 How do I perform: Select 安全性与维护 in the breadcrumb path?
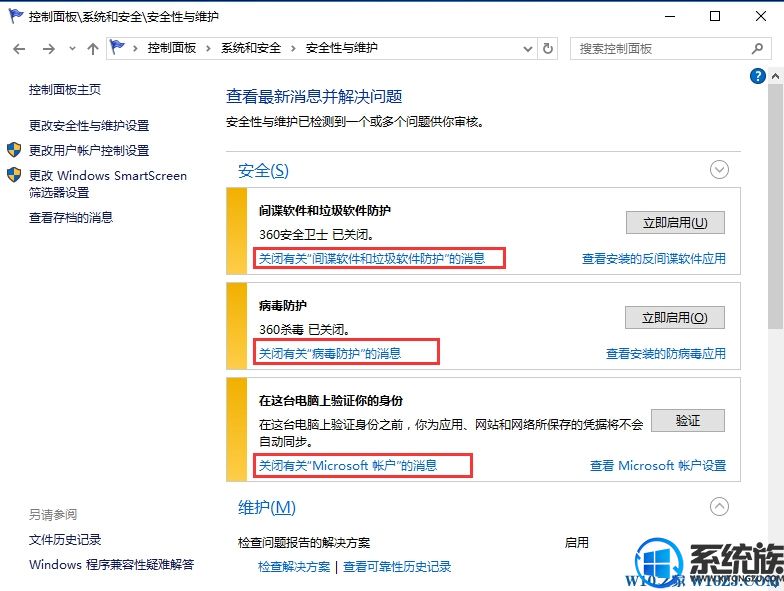[342, 48]
